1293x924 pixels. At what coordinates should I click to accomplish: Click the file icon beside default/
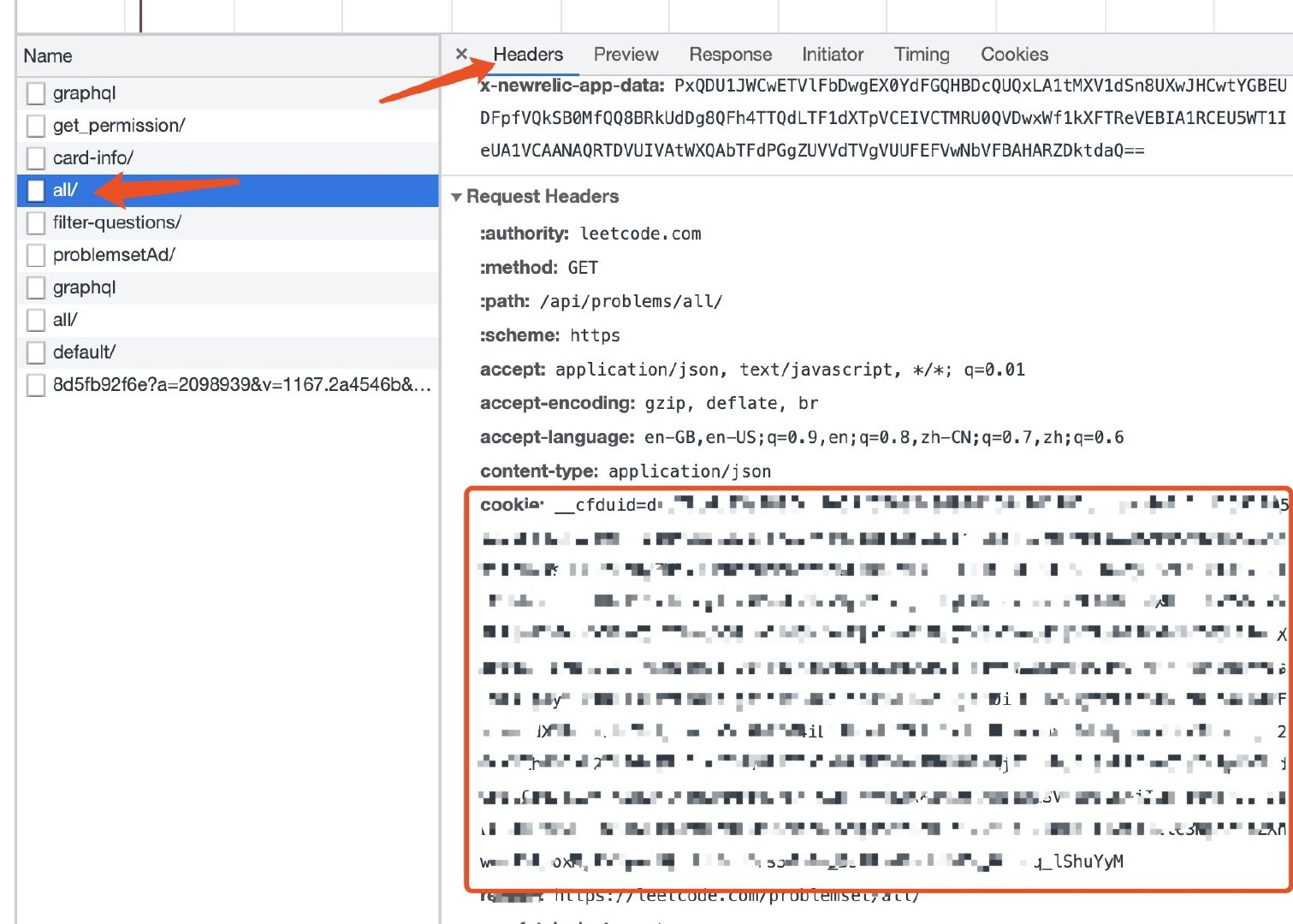(36, 352)
